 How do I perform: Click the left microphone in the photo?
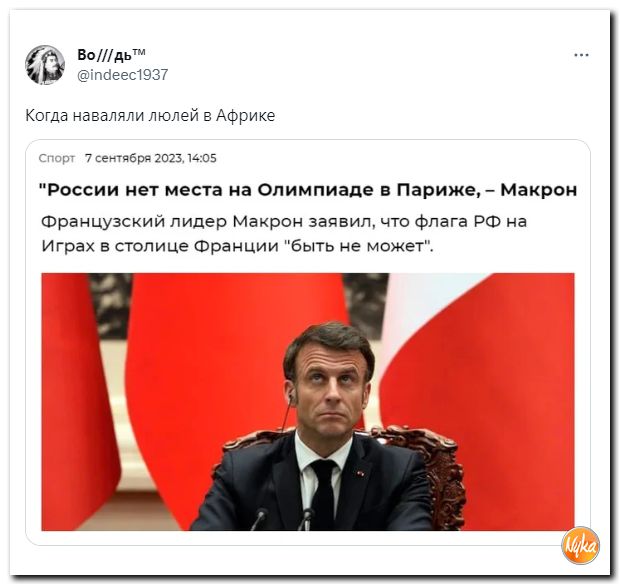[x=259, y=519]
